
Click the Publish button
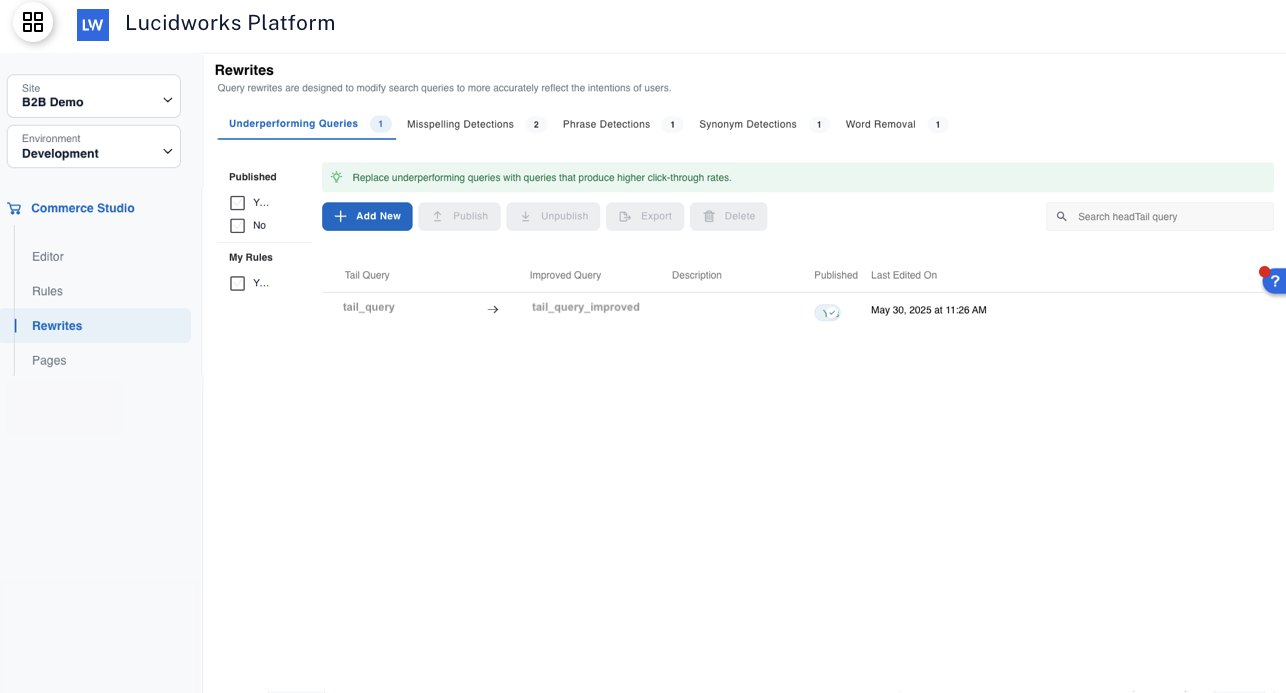[x=460, y=216]
